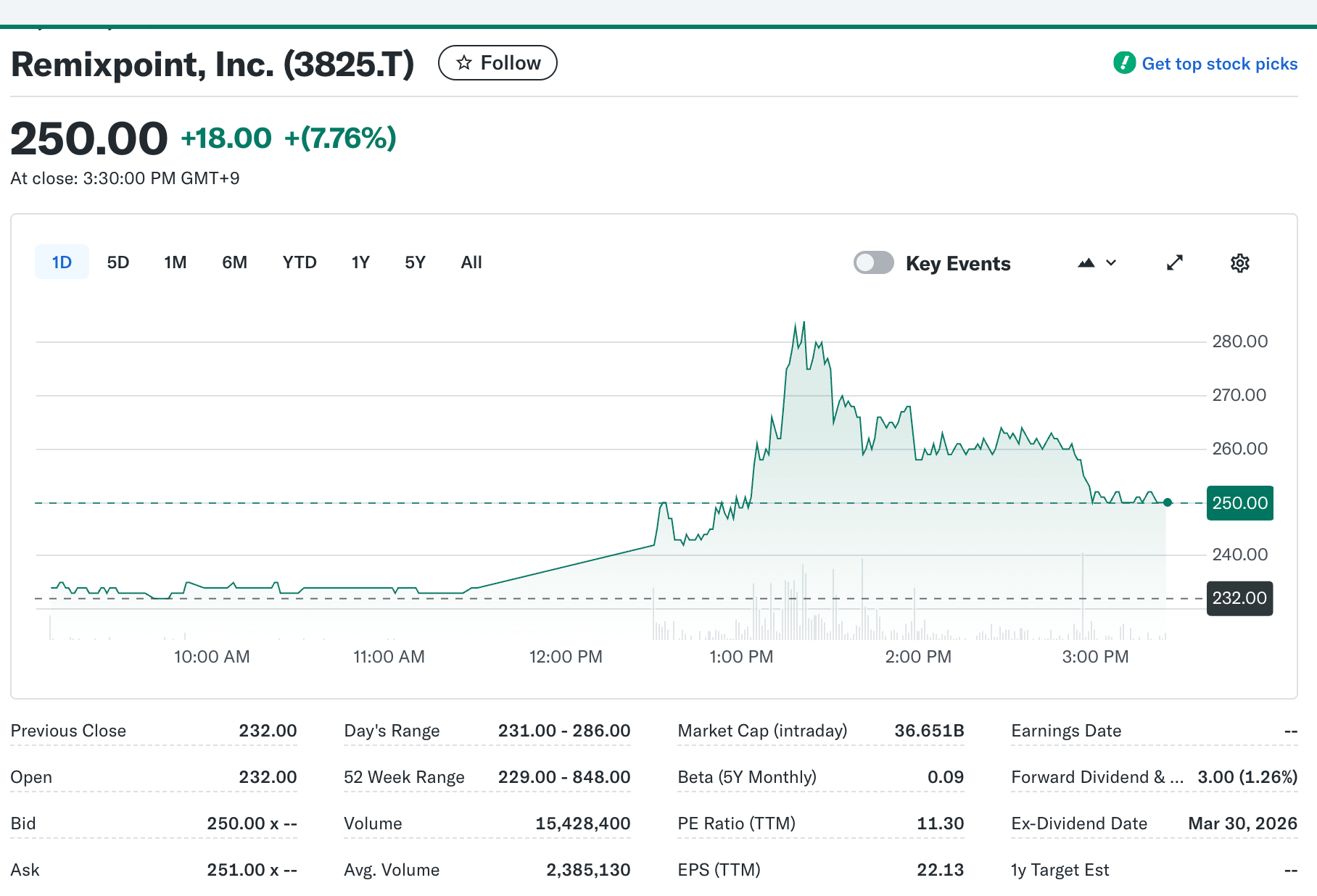Click the 250.00 price label on chart axis
Viewport: 1317px width, 896px height.
(x=1239, y=503)
